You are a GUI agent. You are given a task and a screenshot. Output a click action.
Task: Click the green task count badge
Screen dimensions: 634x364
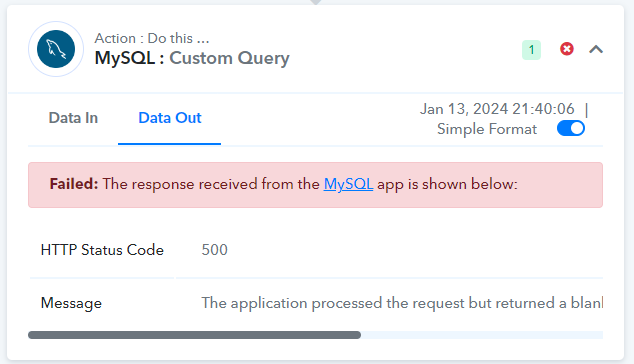(x=531, y=50)
